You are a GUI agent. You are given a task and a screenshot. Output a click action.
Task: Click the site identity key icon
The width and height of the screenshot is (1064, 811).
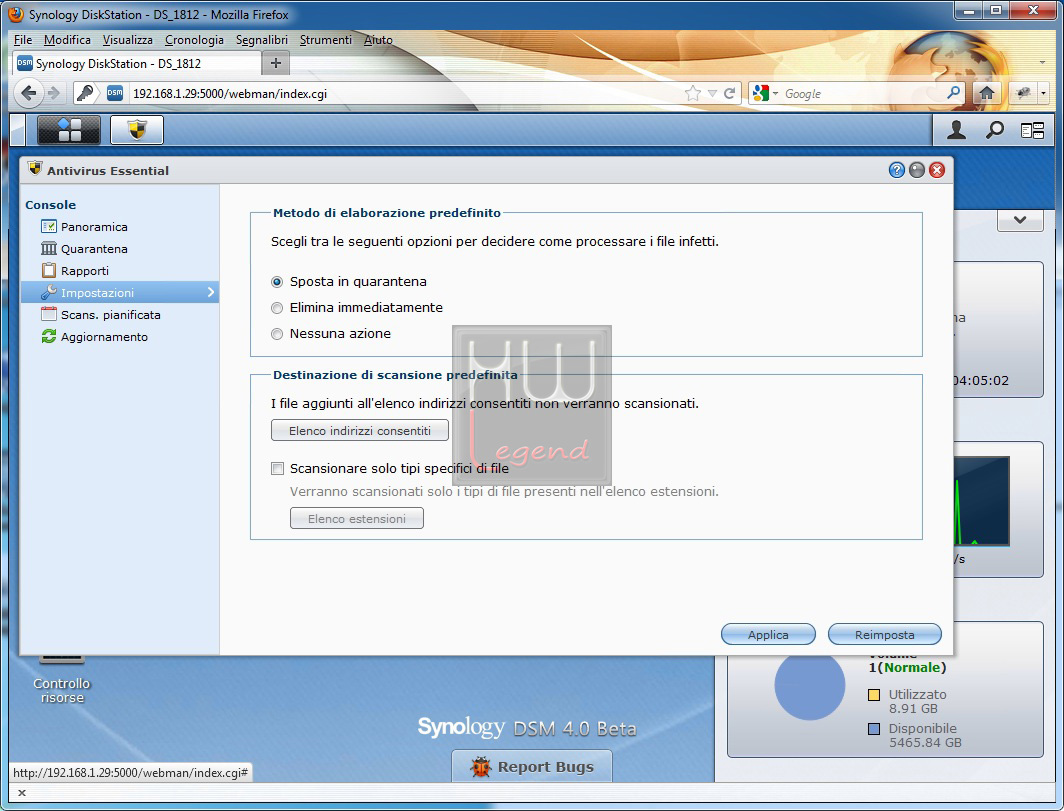point(85,93)
